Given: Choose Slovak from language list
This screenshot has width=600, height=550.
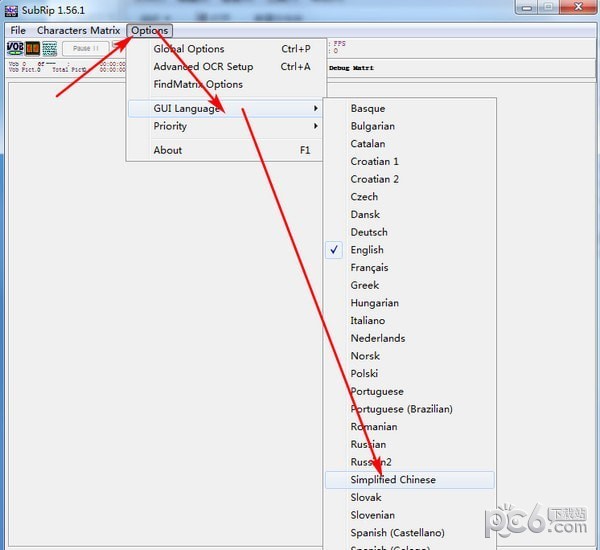Looking at the screenshot, I should [x=409, y=497].
